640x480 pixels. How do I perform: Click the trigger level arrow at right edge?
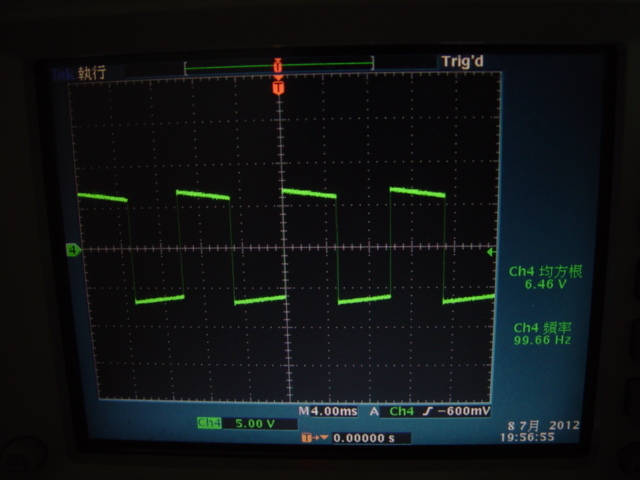491,253
